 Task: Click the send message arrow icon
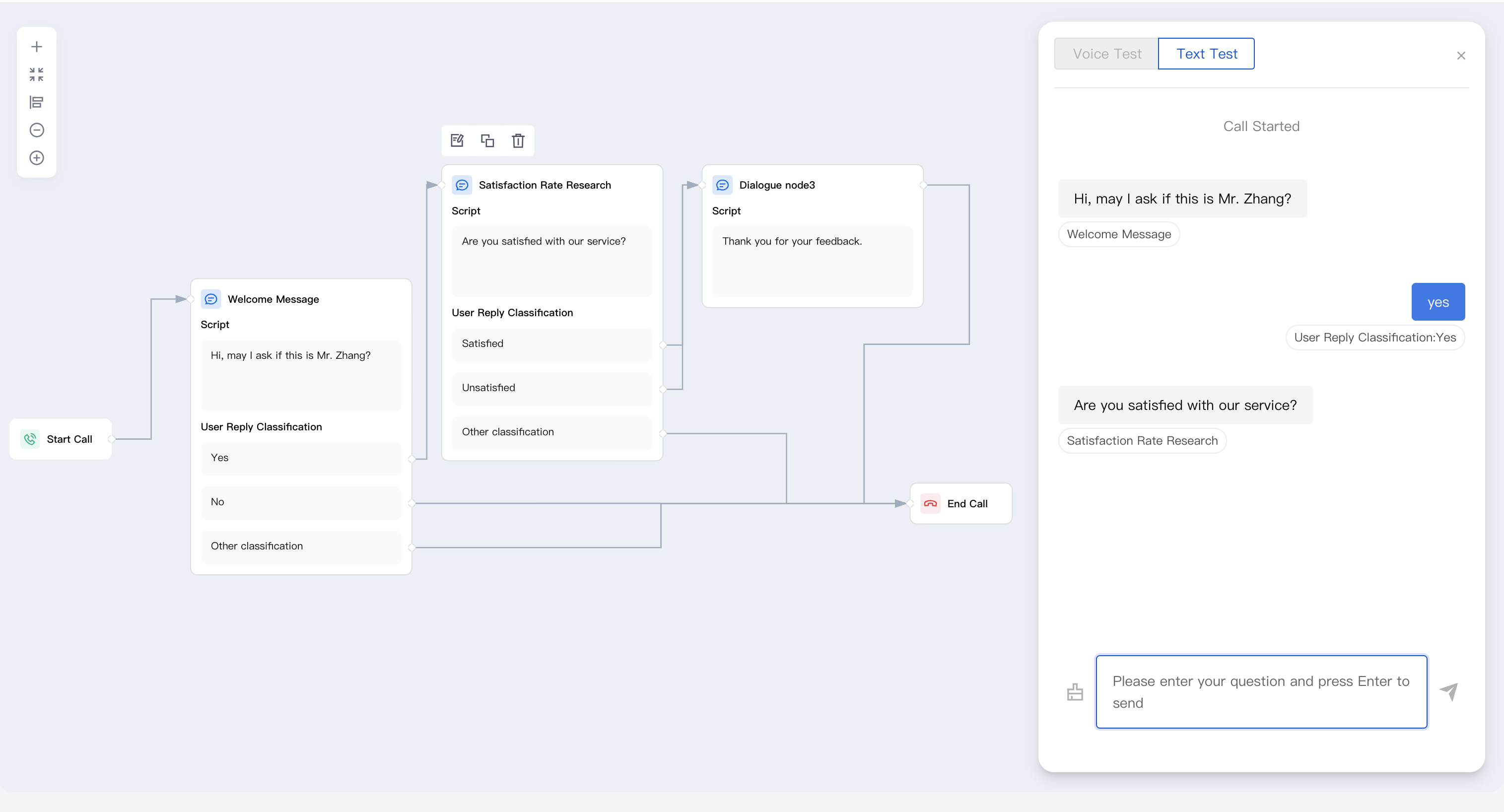point(1449,691)
